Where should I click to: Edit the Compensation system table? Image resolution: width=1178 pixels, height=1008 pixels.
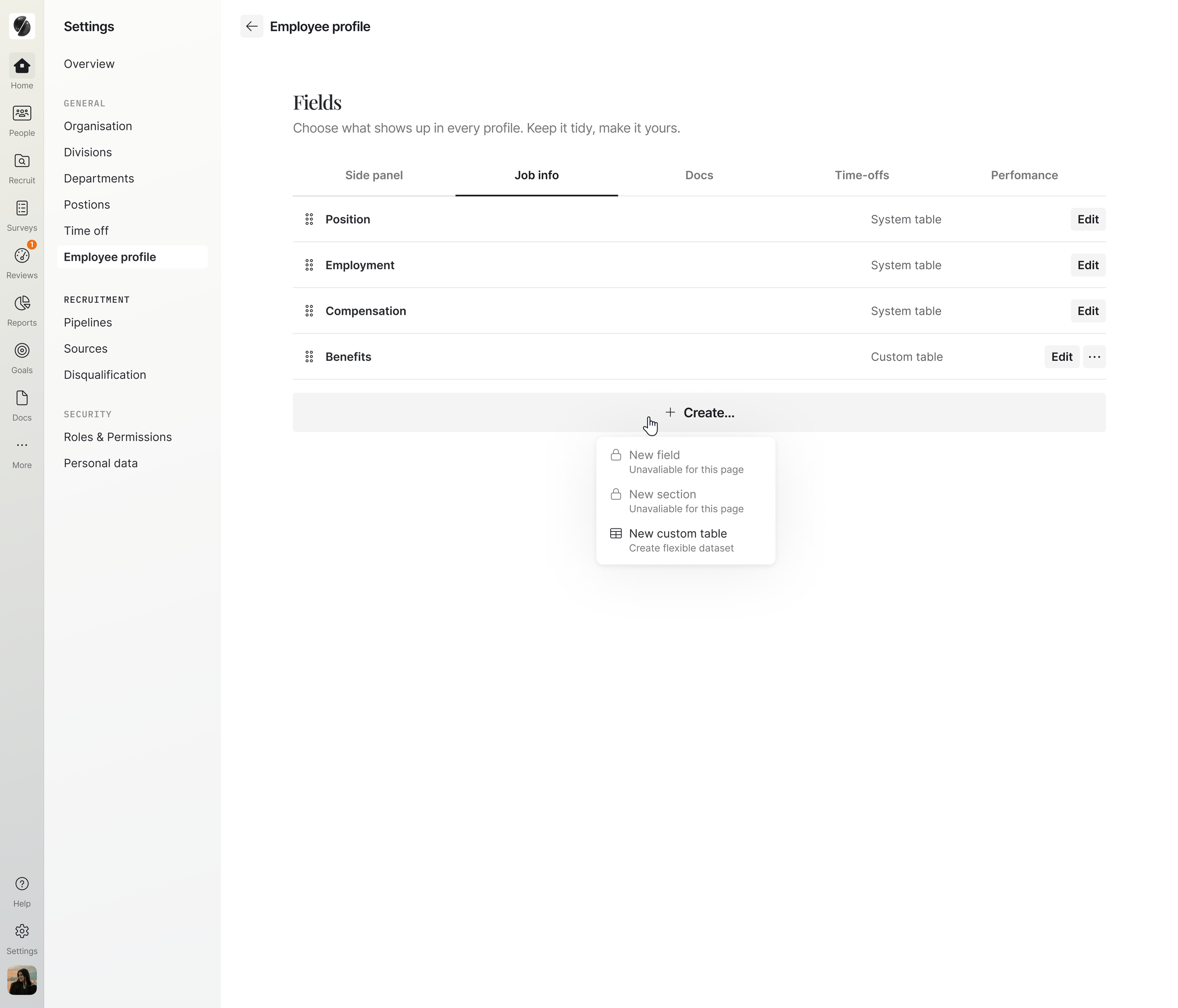click(1088, 311)
